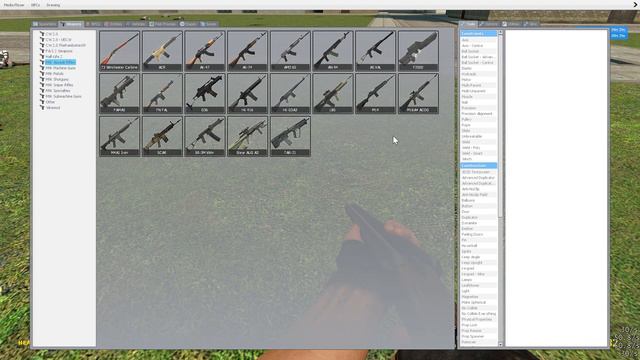Collapse the Construction tool category header
The width and height of the screenshot is (640, 360).
(x=479, y=166)
